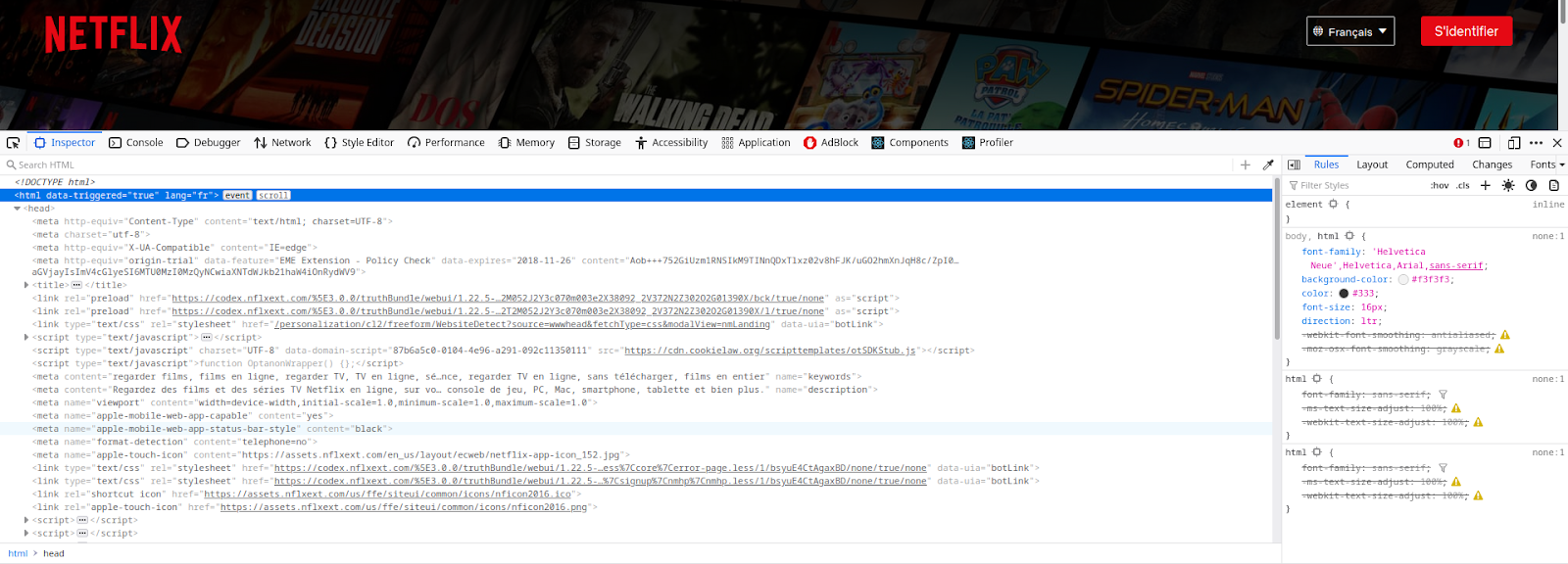Focus the Filter Styles input

point(1357,186)
